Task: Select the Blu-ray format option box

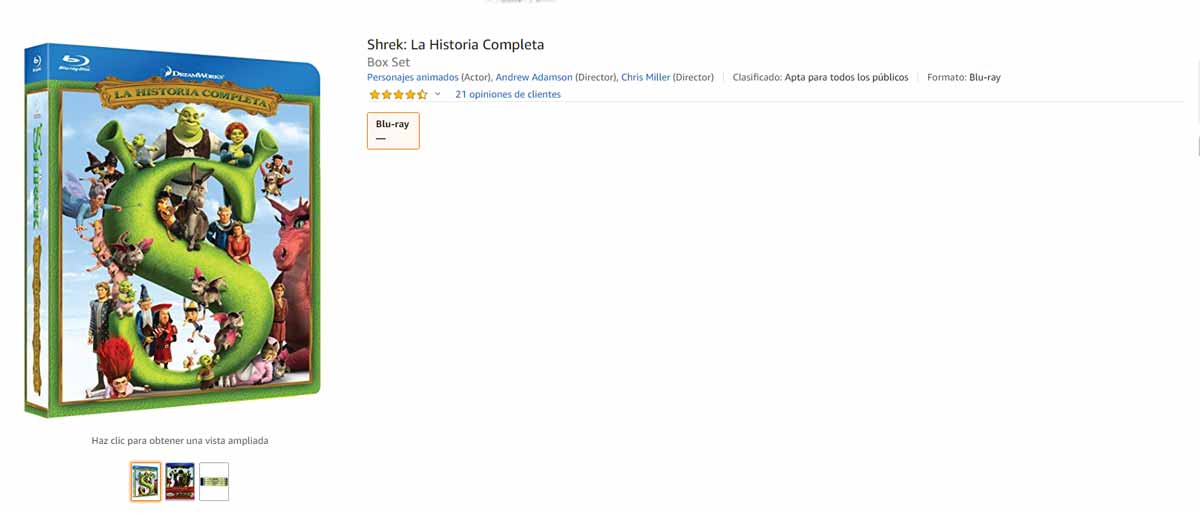Action: (393, 131)
